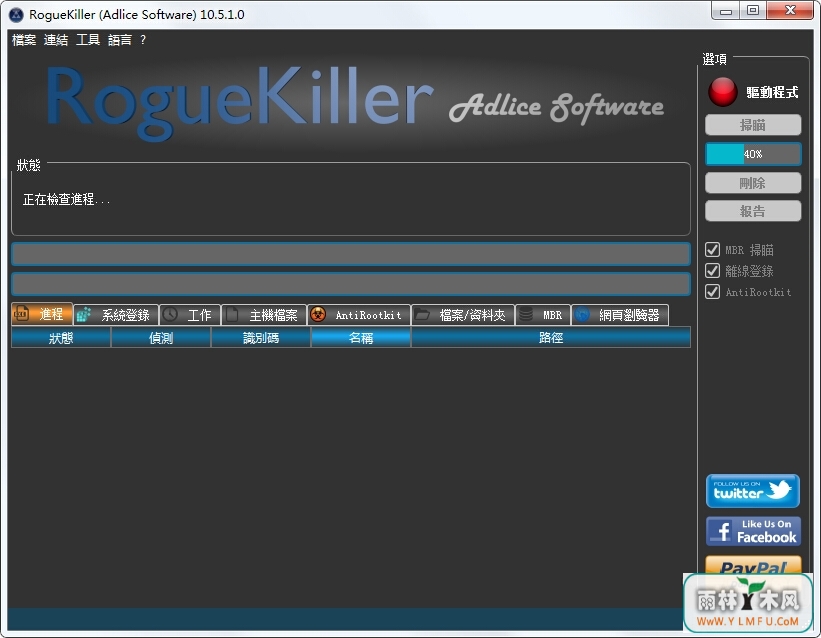Click the 系統登錄 registry cube icon

pos(84,315)
